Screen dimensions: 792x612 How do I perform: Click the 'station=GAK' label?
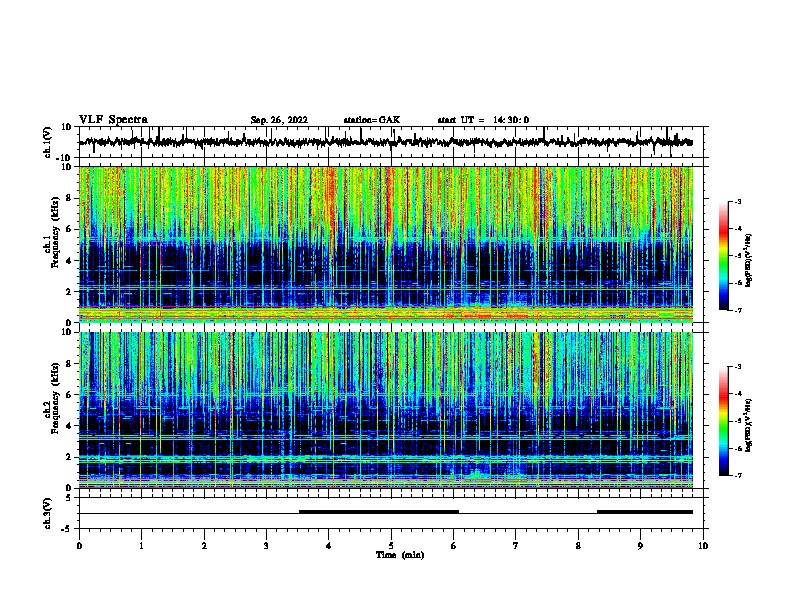372,120
